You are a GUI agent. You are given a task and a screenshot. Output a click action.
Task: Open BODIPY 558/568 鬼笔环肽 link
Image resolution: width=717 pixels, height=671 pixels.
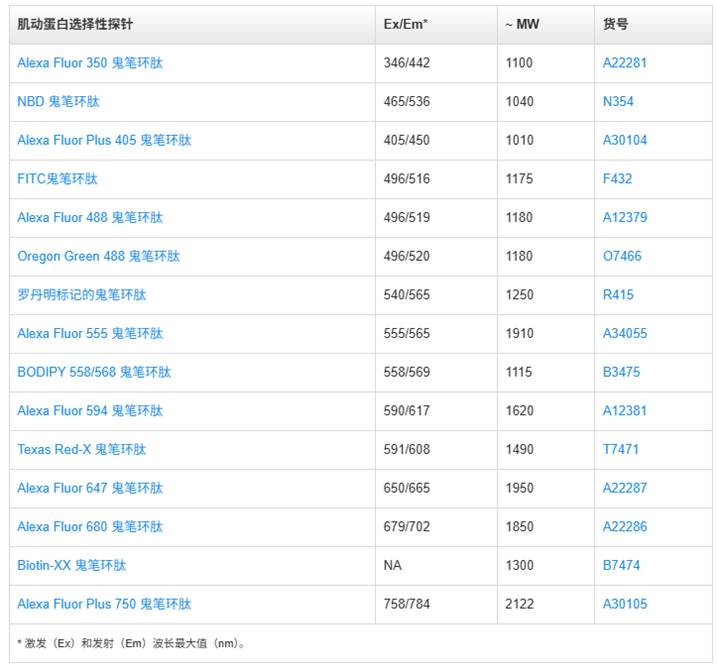pyautogui.click(x=94, y=372)
